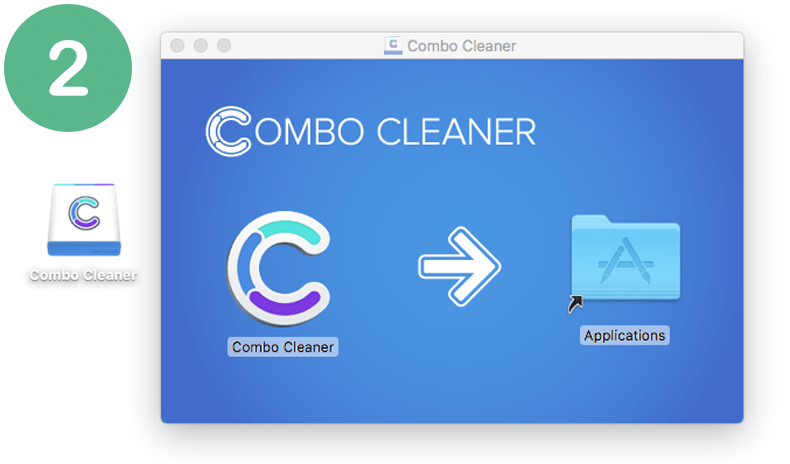Click the Applications folder label

pyautogui.click(x=624, y=336)
